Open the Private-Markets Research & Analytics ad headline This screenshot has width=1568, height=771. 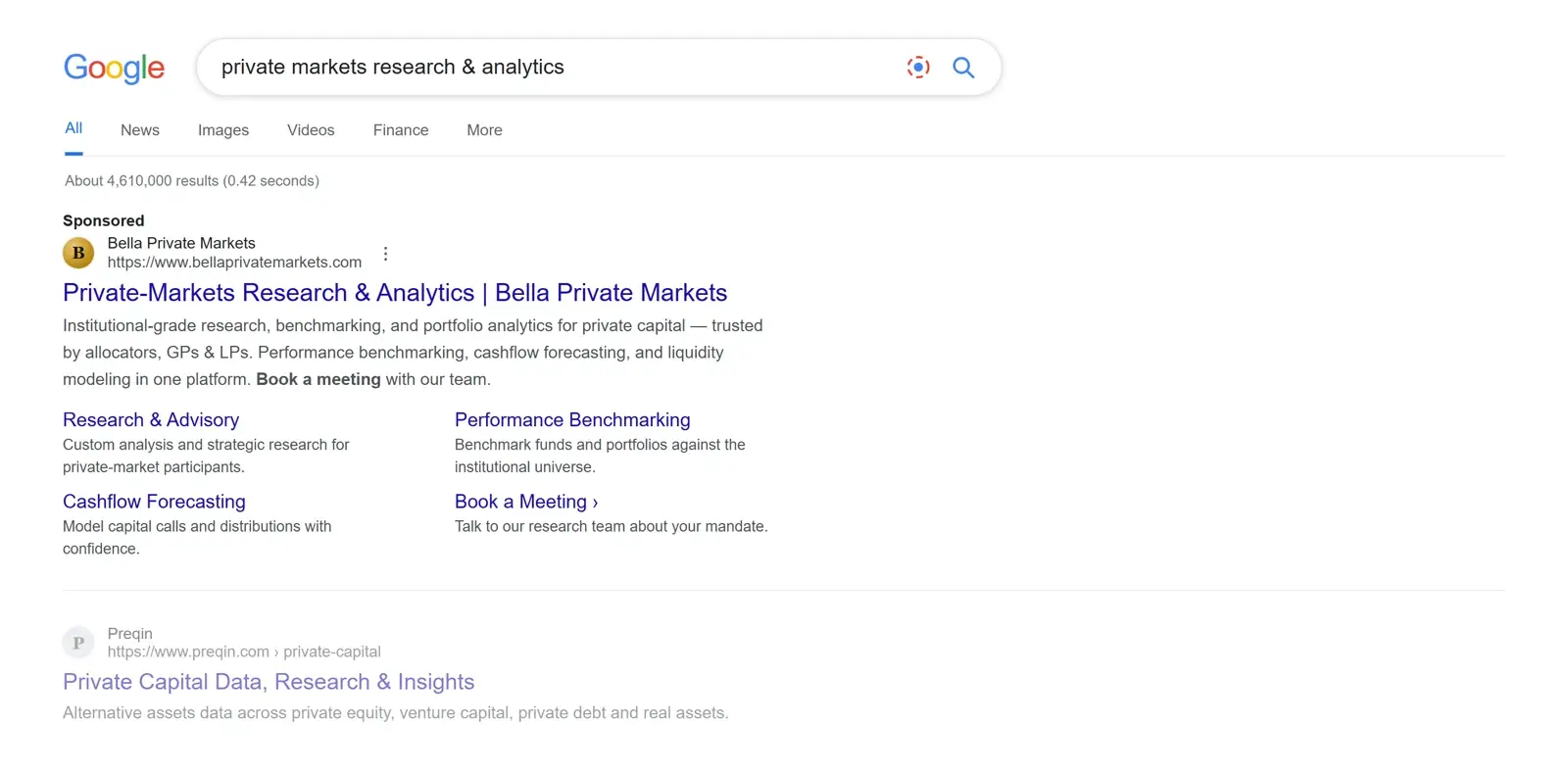tap(395, 293)
